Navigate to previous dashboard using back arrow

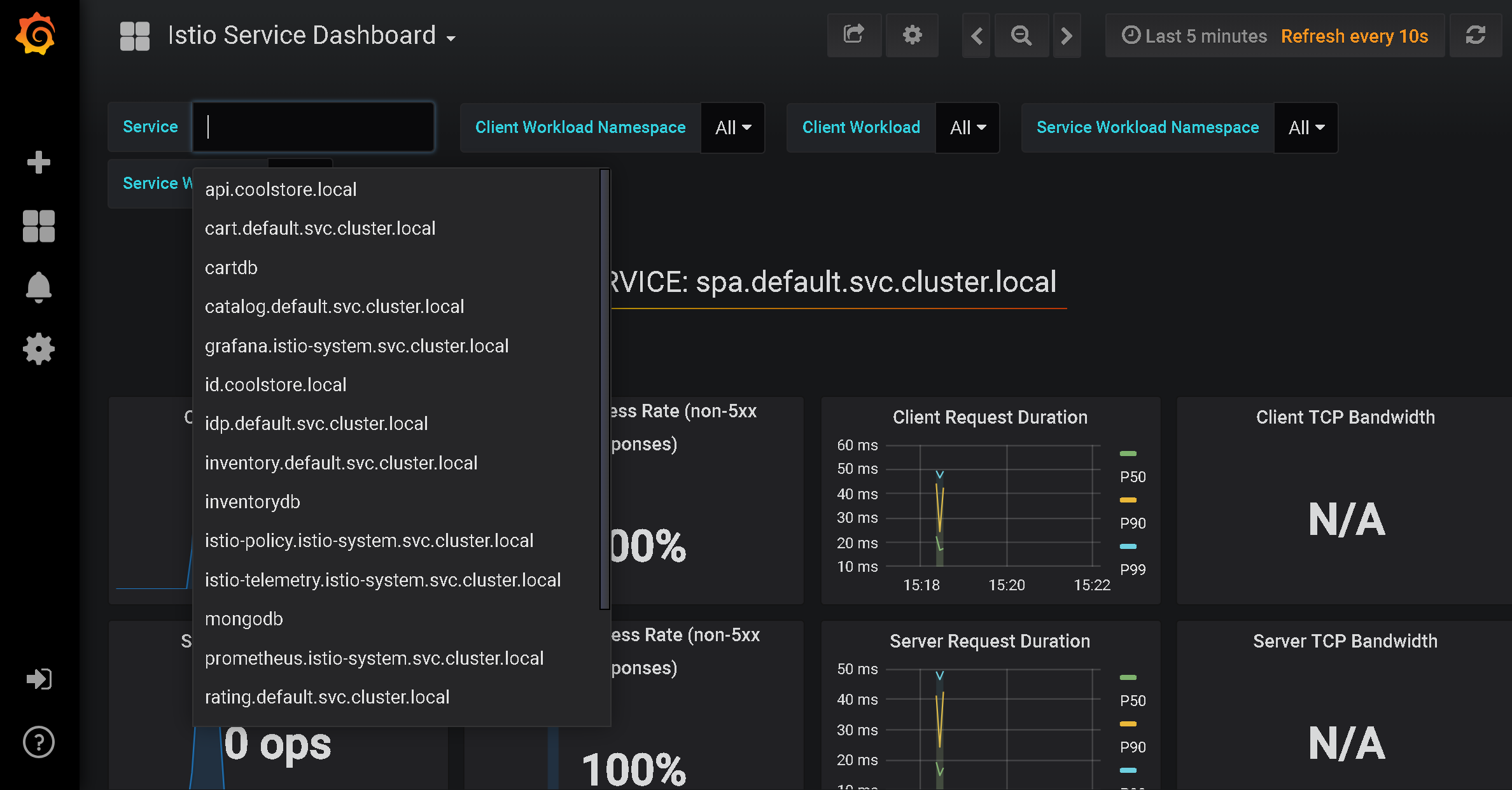(x=975, y=35)
